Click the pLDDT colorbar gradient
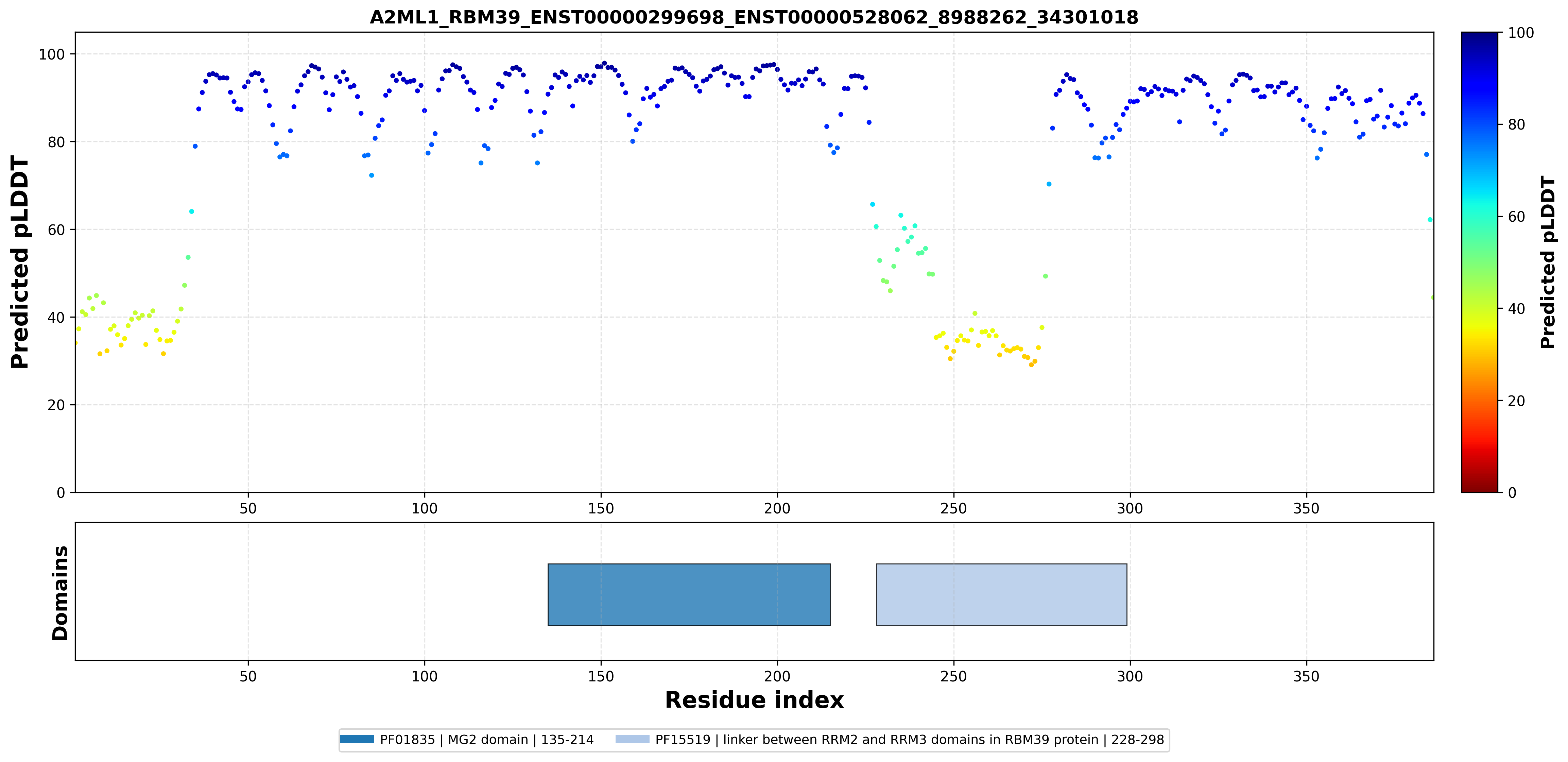 click(1479, 262)
